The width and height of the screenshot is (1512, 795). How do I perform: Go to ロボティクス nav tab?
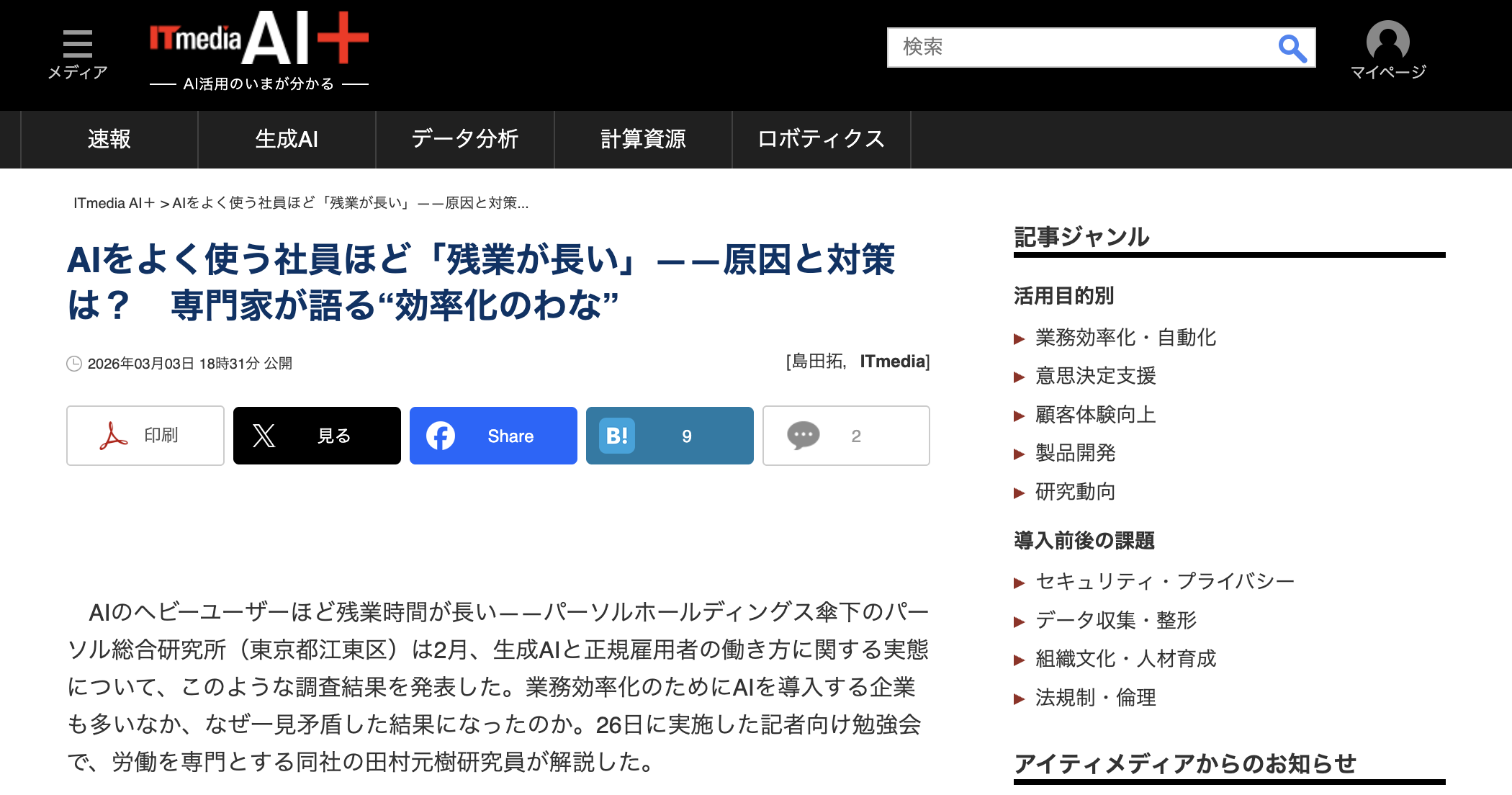tap(822, 139)
